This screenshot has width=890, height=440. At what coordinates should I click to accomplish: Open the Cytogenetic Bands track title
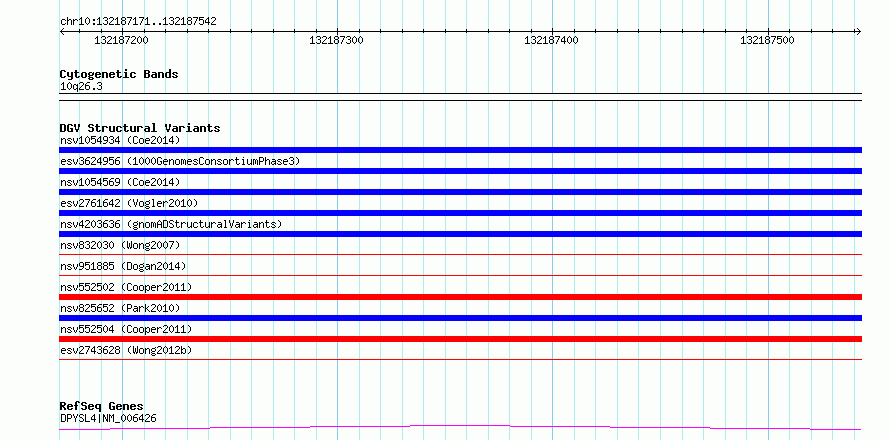pos(119,74)
